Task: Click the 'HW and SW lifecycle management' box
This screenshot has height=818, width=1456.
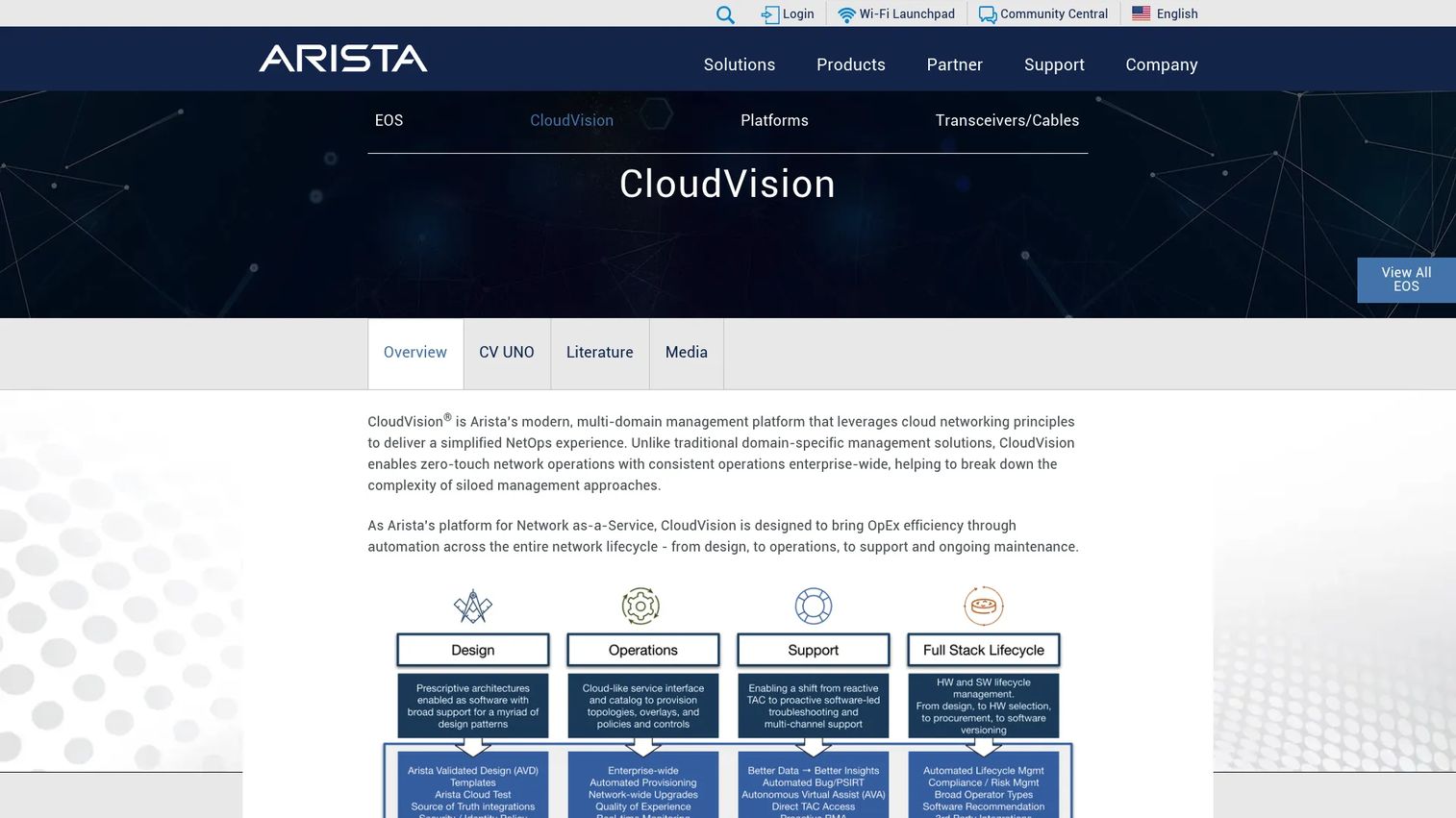Action: click(x=984, y=706)
